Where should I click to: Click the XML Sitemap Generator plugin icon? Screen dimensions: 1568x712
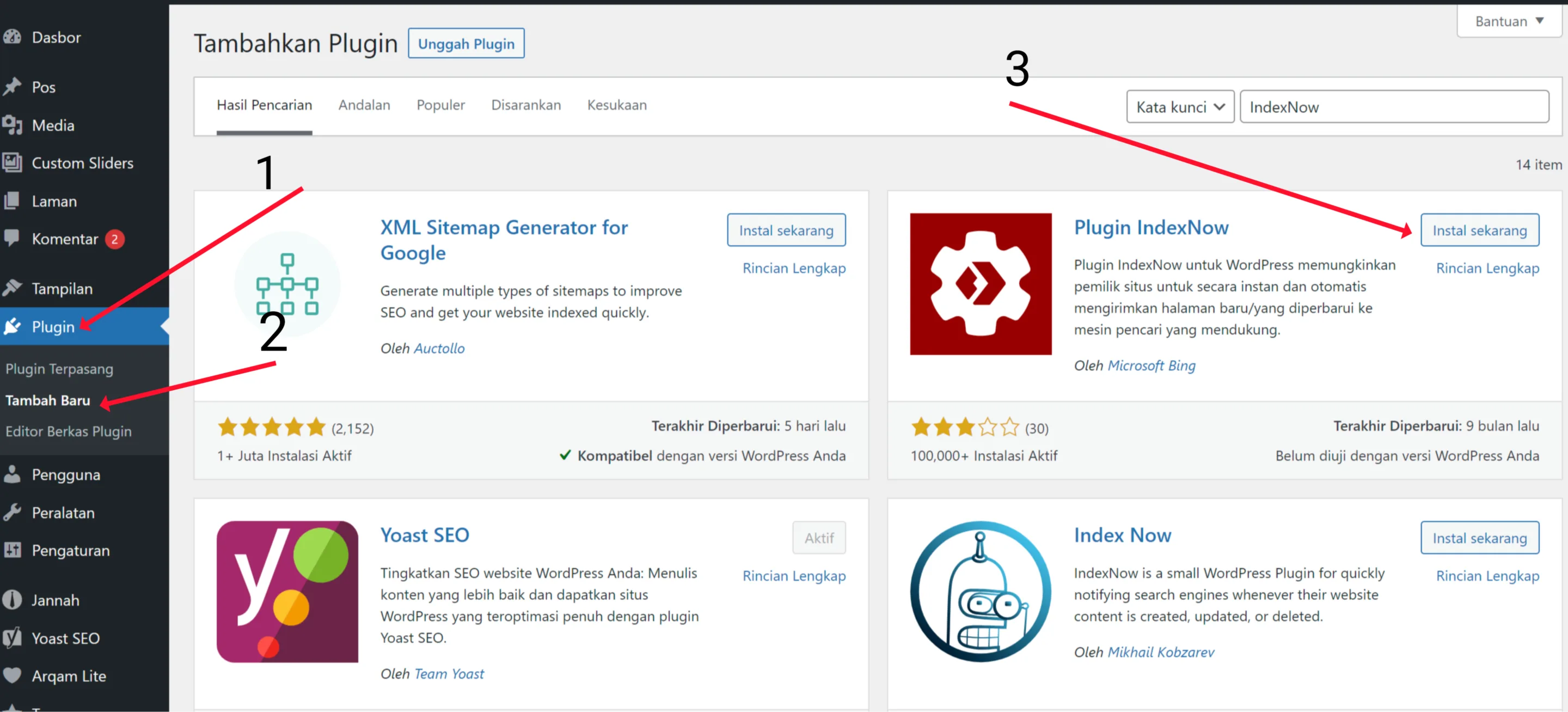pyautogui.click(x=287, y=284)
